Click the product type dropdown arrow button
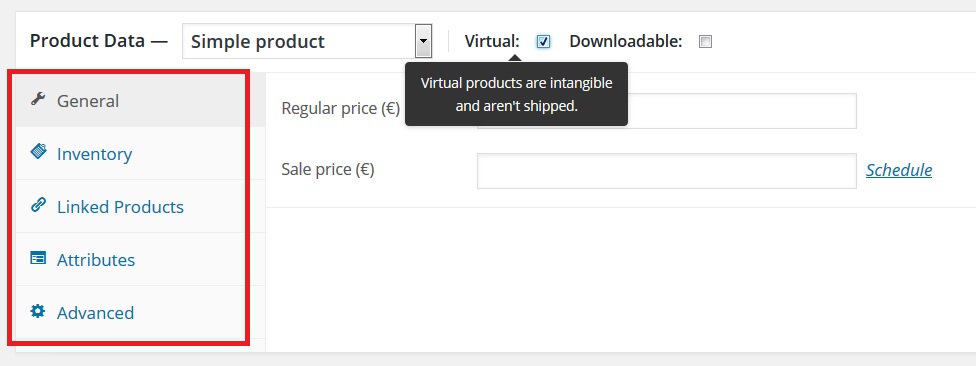 [423, 42]
